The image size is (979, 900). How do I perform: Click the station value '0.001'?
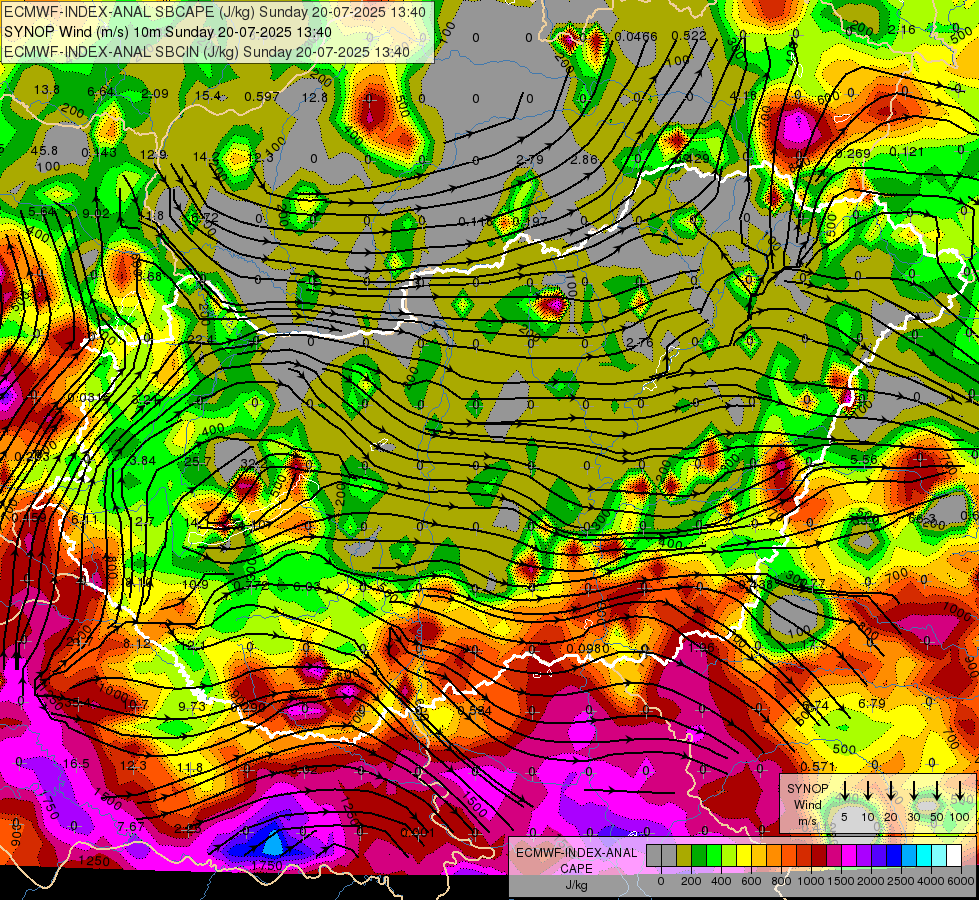tap(418, 833)
